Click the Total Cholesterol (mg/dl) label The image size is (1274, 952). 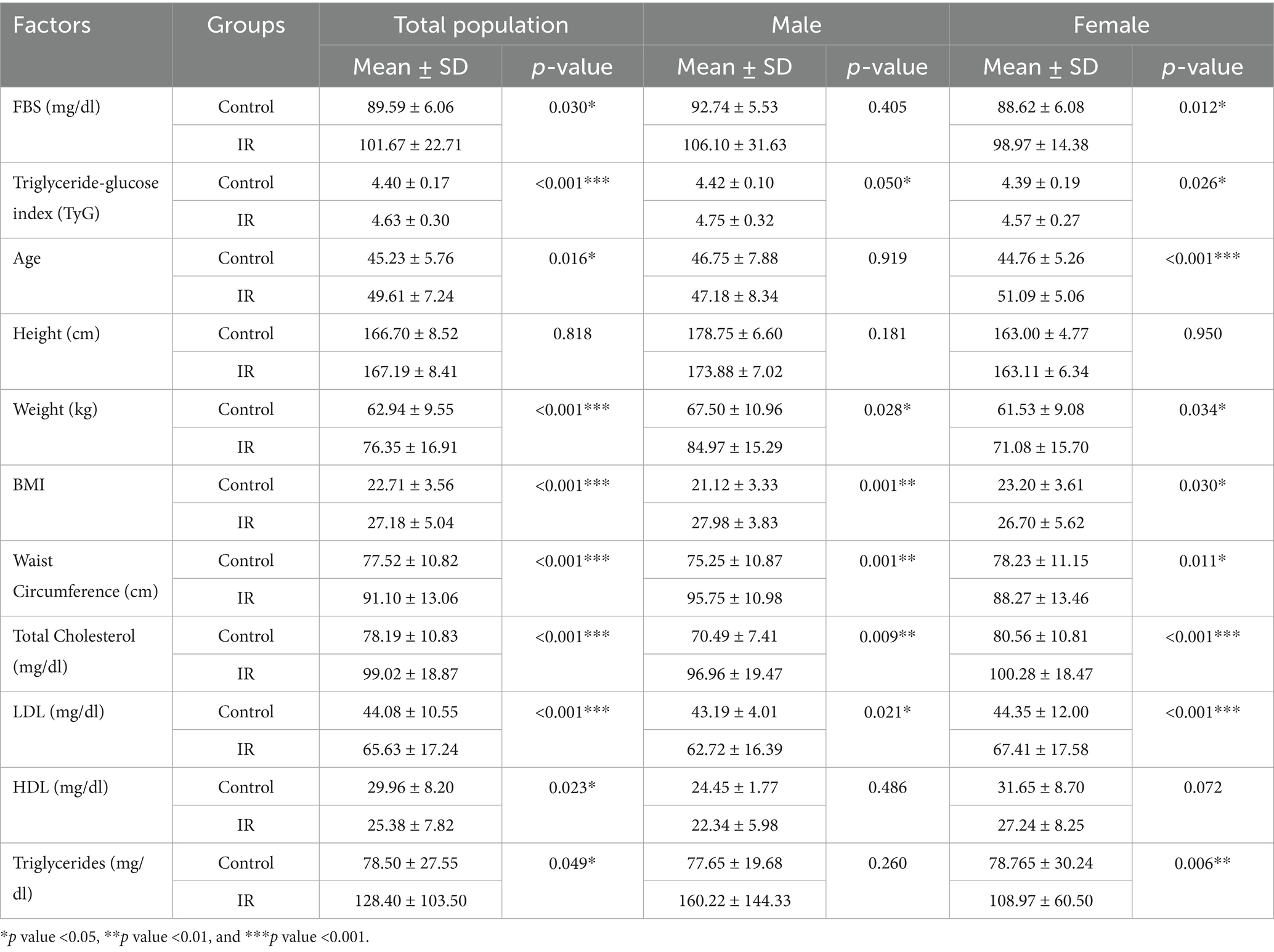tap(74, 651)
